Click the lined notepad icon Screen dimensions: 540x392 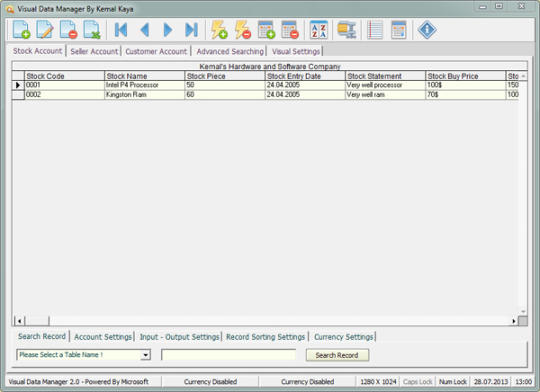375,30
